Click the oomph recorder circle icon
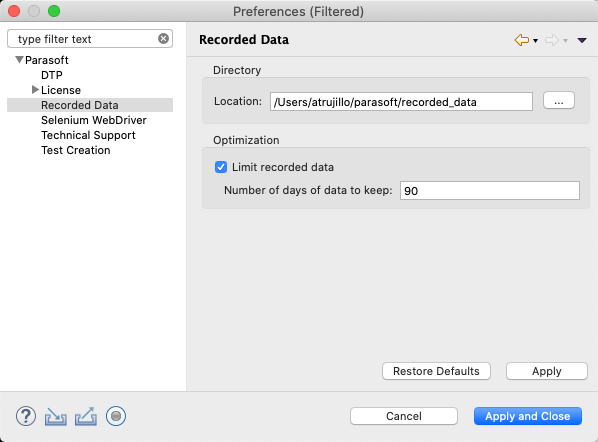 116,416
